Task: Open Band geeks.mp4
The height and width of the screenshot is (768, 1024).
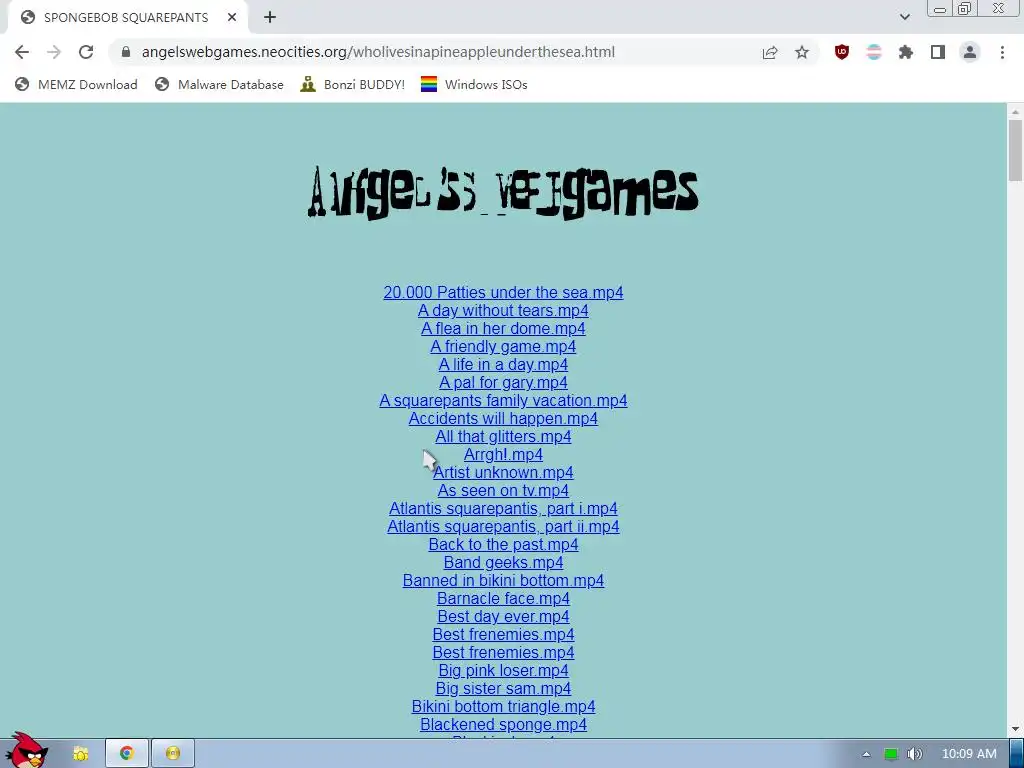Action: point(503,562)
